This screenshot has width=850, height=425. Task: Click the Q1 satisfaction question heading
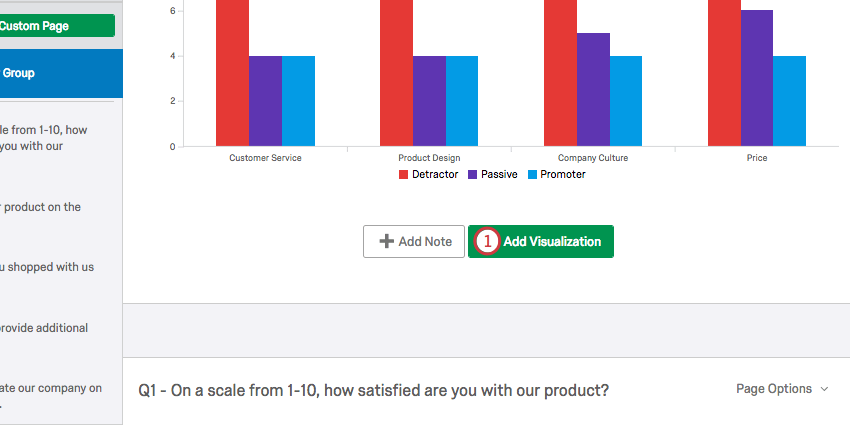point(373,389)
